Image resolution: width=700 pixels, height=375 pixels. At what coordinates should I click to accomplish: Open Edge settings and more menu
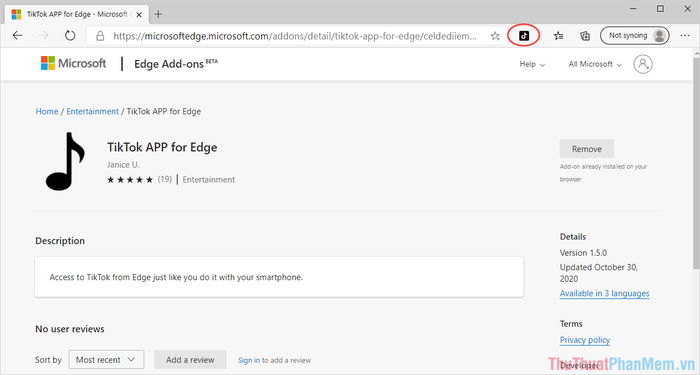click(x=685, y=36)
